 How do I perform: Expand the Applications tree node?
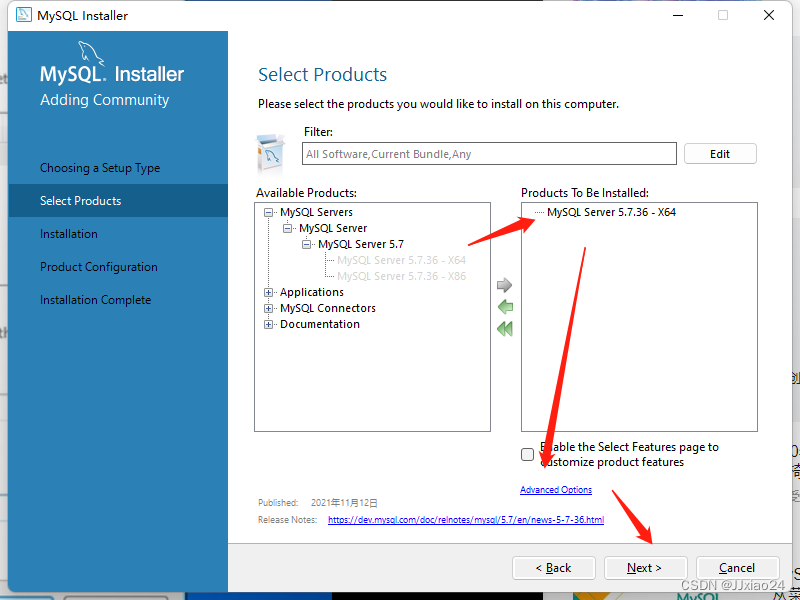[x=268, y=292]
